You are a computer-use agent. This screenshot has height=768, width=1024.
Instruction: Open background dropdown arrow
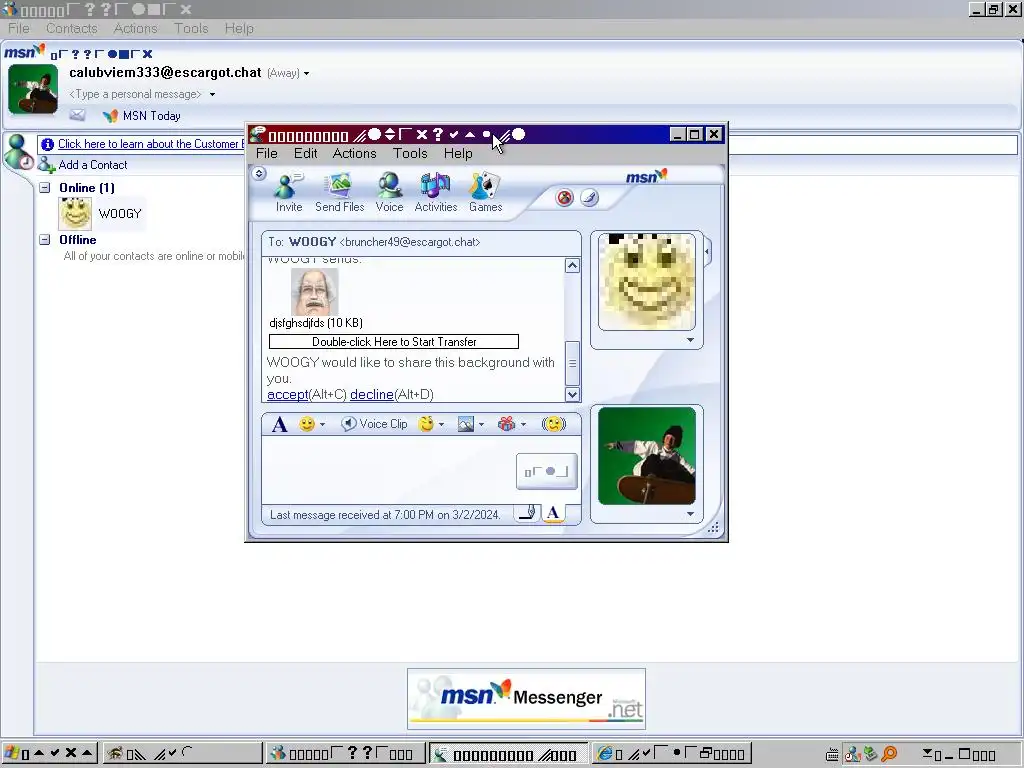[481, 425]
